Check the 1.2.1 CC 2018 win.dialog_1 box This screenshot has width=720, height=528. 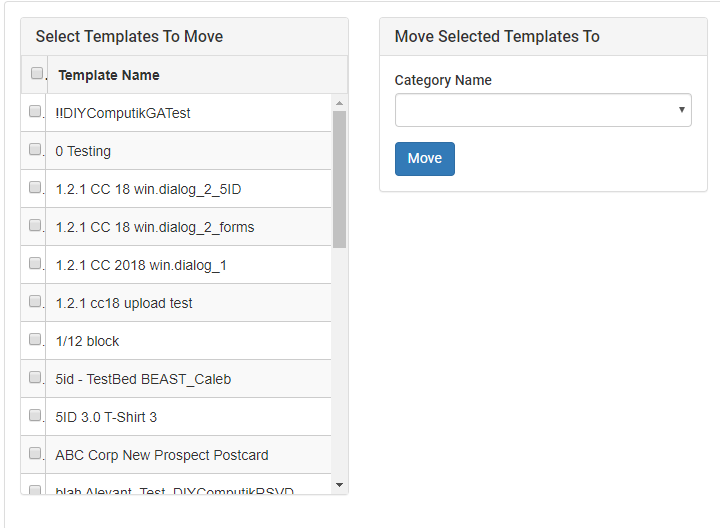35,263
